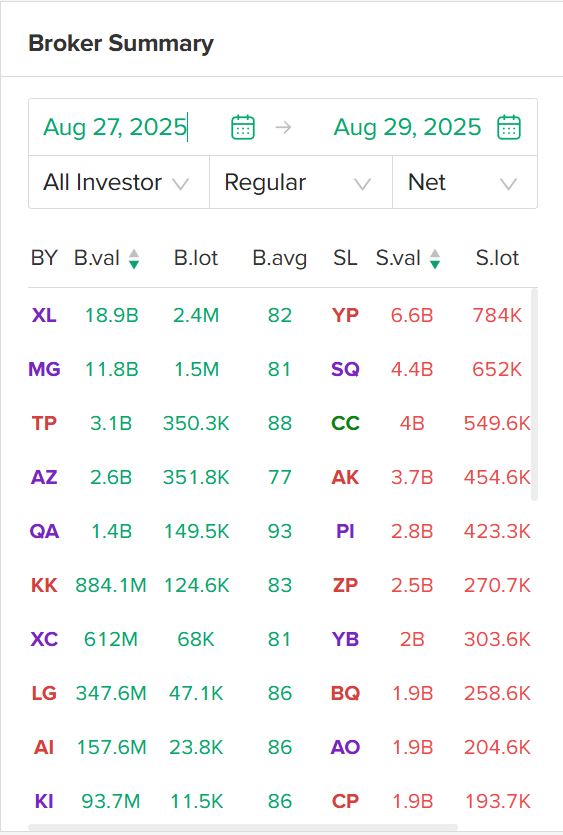Click the S.lot column header
The height and width of the screenshot is (835, 563).
pos(497,258)
